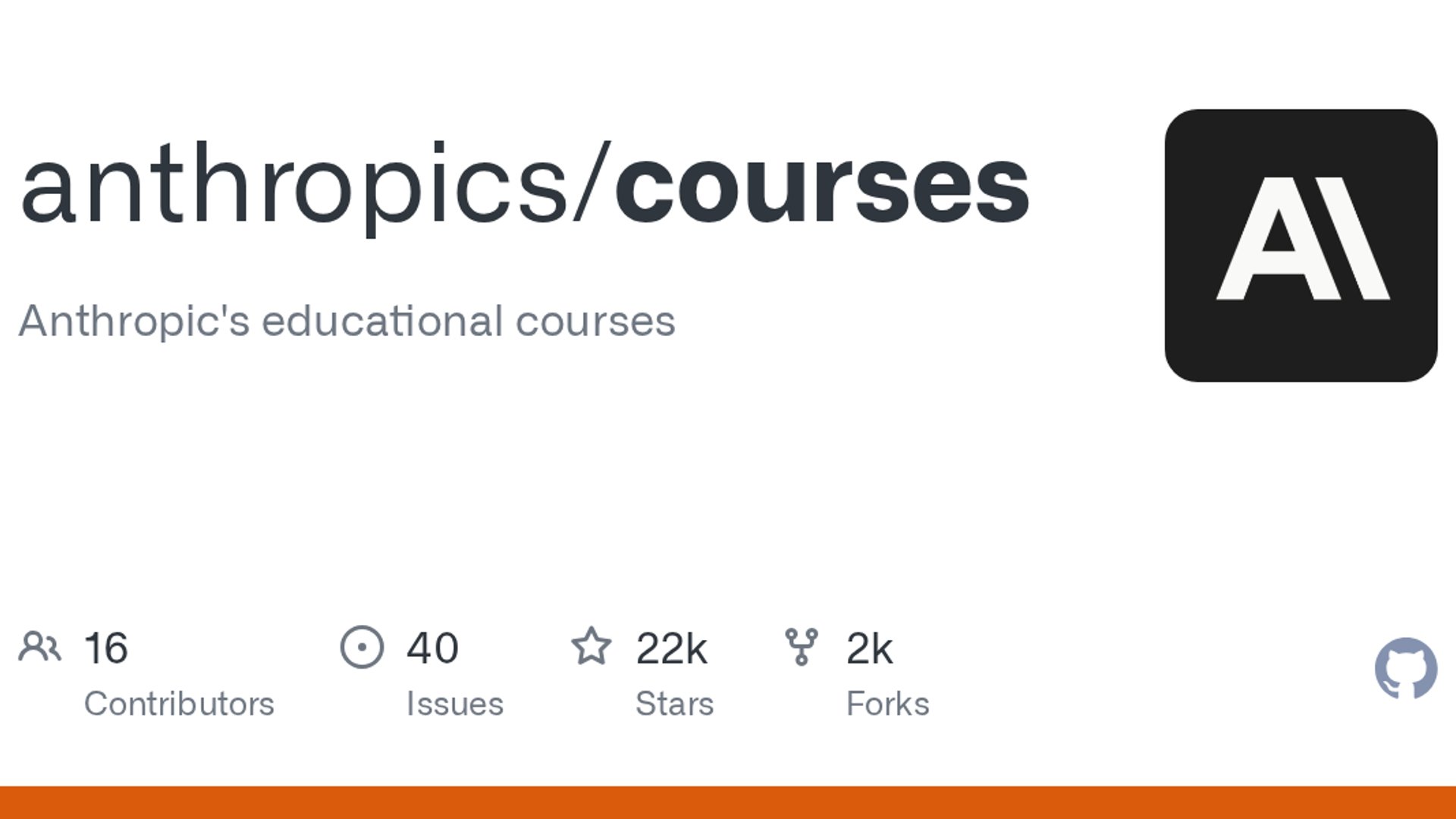Click the star icon
This screenshot has height=819, width=1456.
pyautogui.click(x=591, y=647)
